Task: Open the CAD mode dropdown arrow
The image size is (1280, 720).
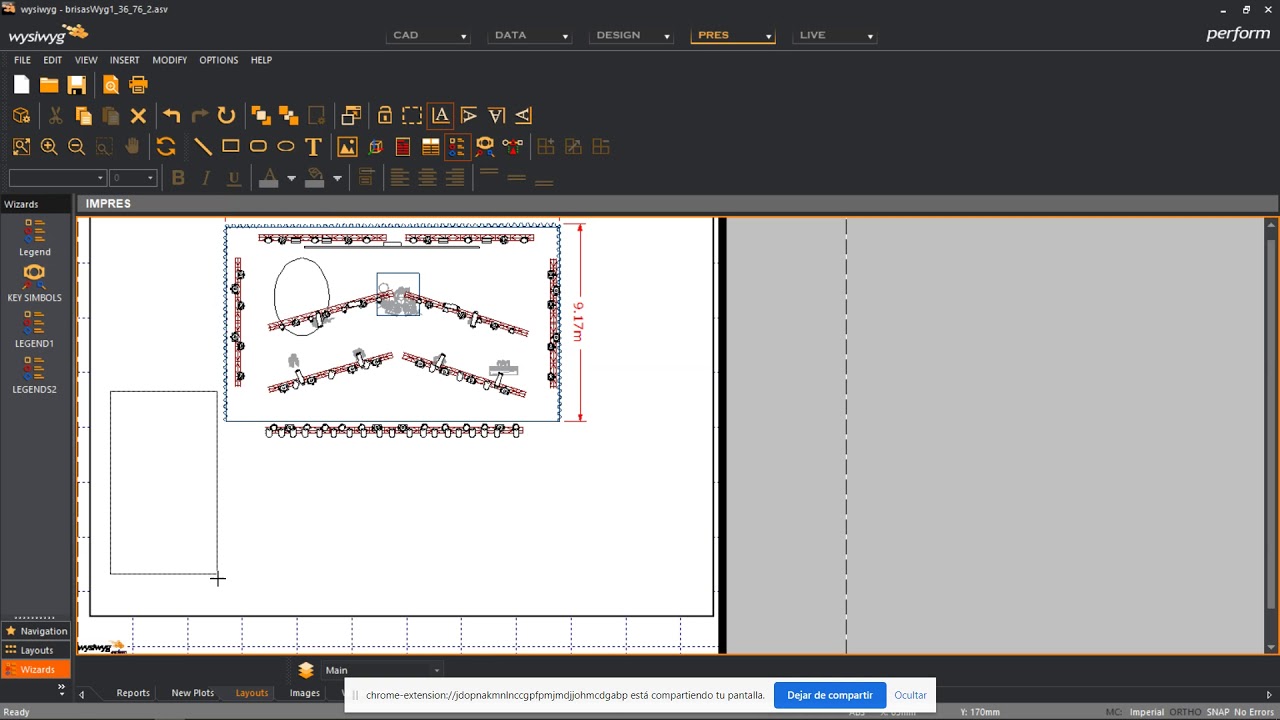Action: [x=463, y=36]
